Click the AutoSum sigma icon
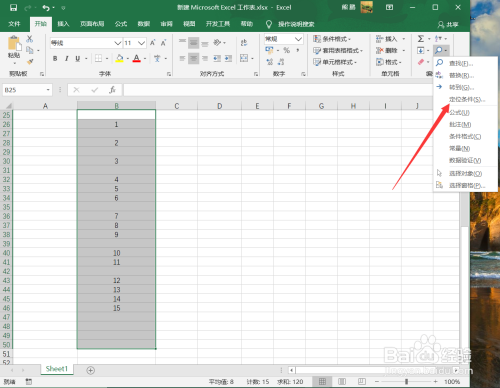Screen dimensions: 500x388 421,39
